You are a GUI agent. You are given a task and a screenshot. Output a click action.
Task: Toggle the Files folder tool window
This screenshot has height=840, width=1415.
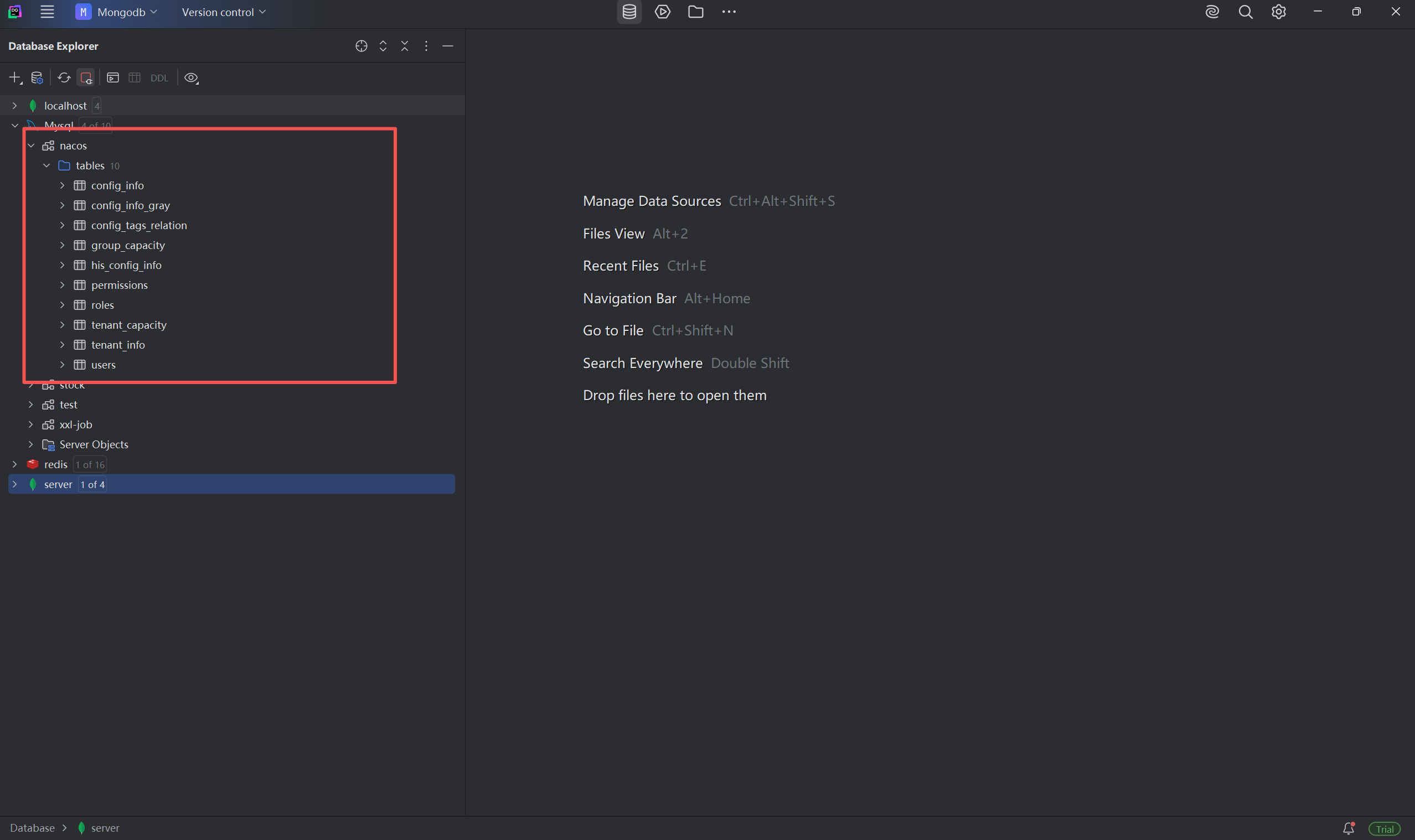(696, 12)
